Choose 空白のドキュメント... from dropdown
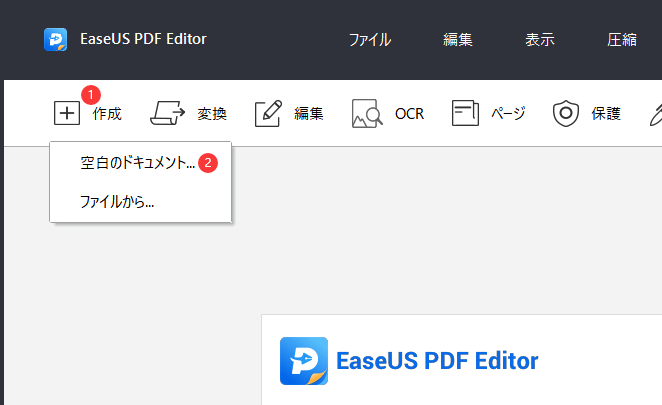 click(x=140, y=163)
